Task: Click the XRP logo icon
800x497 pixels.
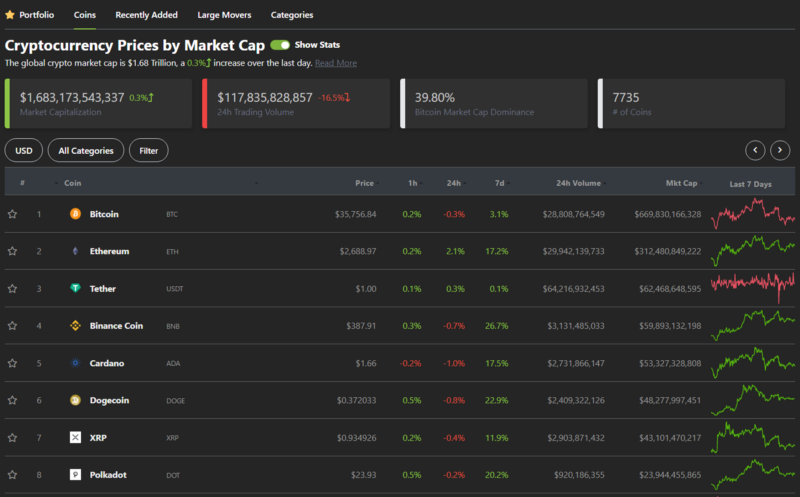Action: [x=75, y=437]
